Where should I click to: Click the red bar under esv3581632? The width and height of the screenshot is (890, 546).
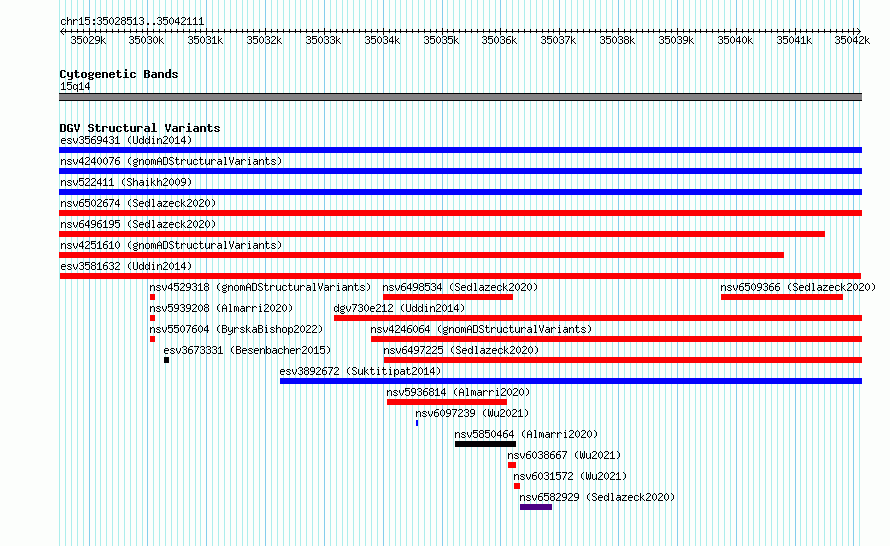460,276
